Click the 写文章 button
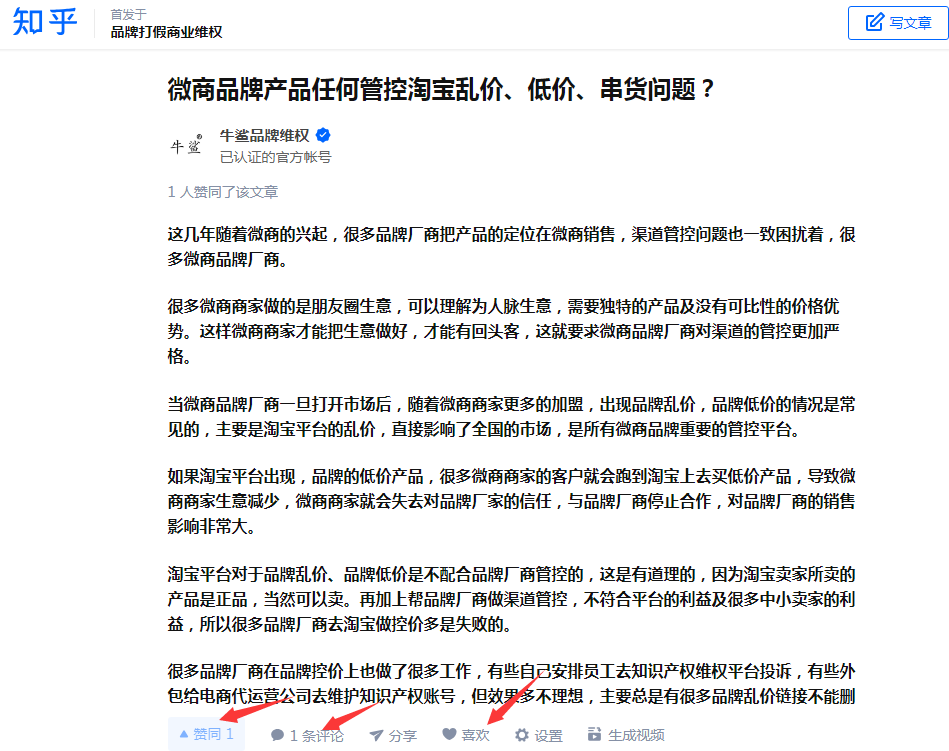 coord(898,23)
